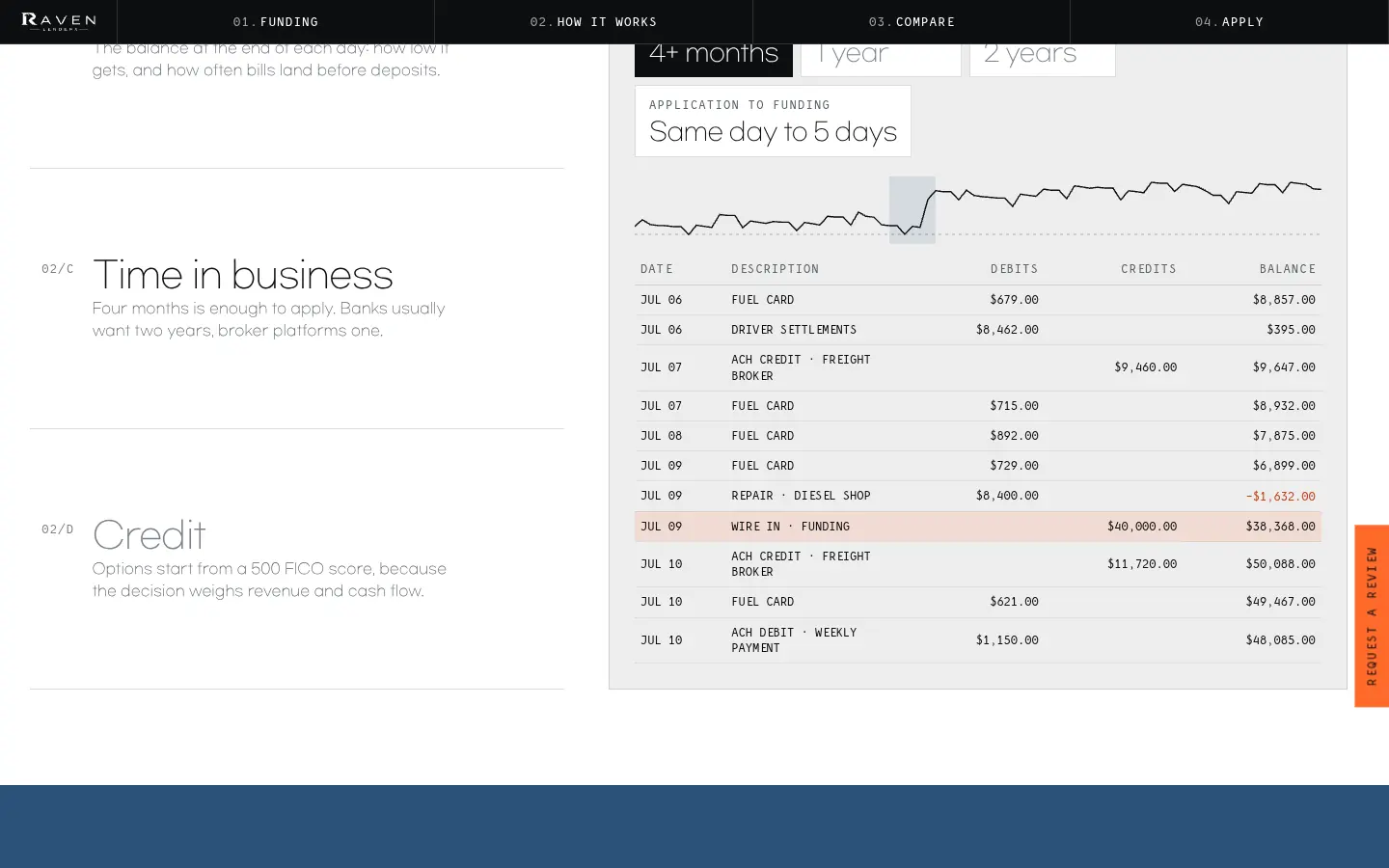
Task: Click the CREDITS column header
Action: point(1149,269)
